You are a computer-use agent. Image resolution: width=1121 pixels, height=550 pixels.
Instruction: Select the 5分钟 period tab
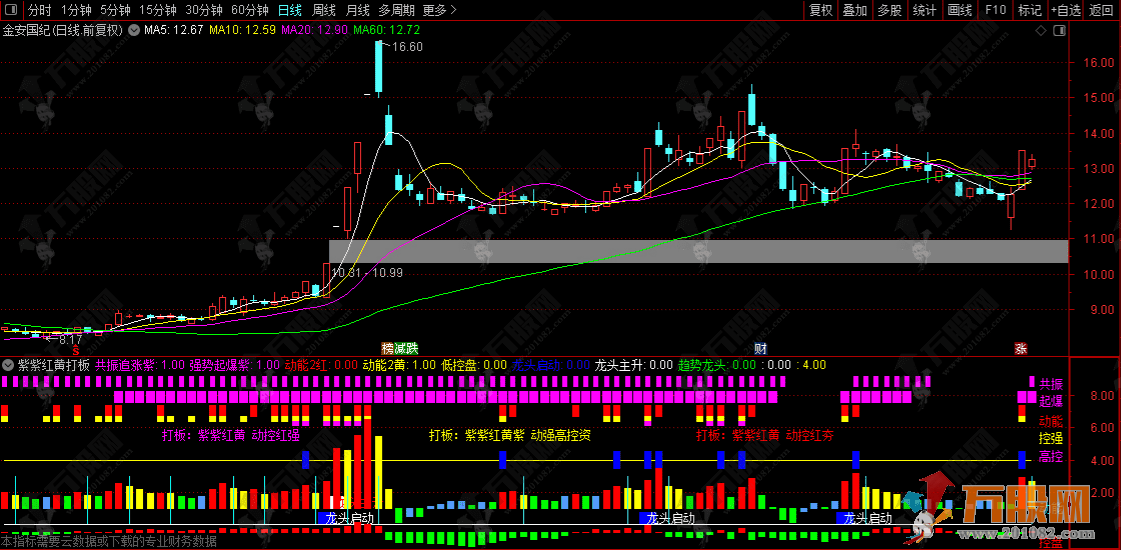[x=115, y=10]
